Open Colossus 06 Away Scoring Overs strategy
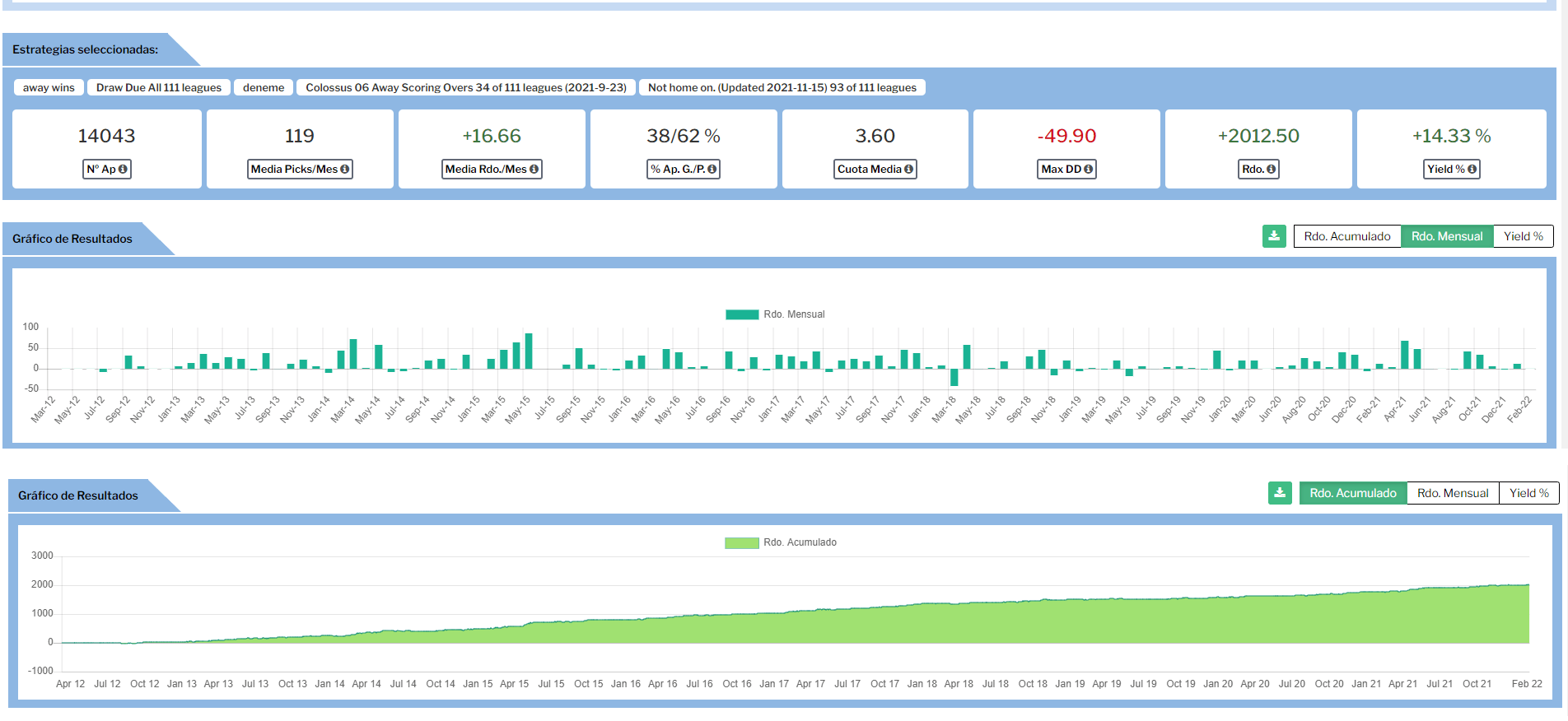 465,87
